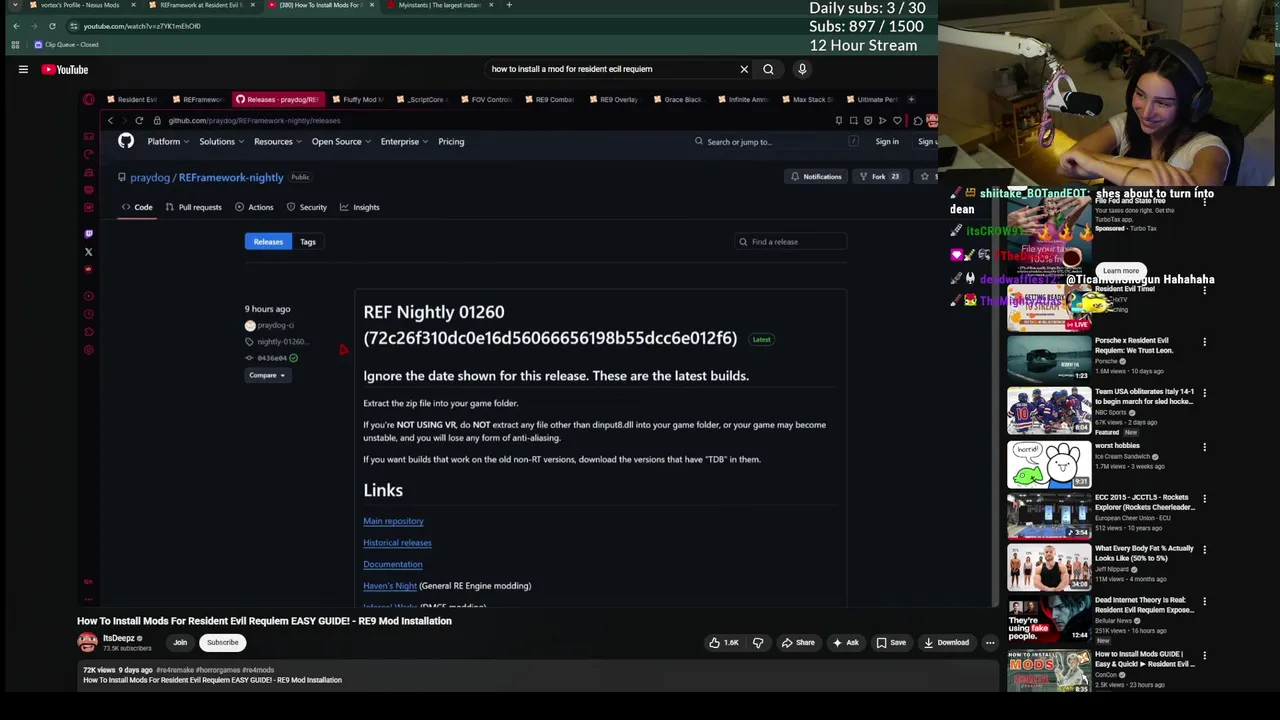
Task: Expand the video description box text
Action: [x=540, y=676]
